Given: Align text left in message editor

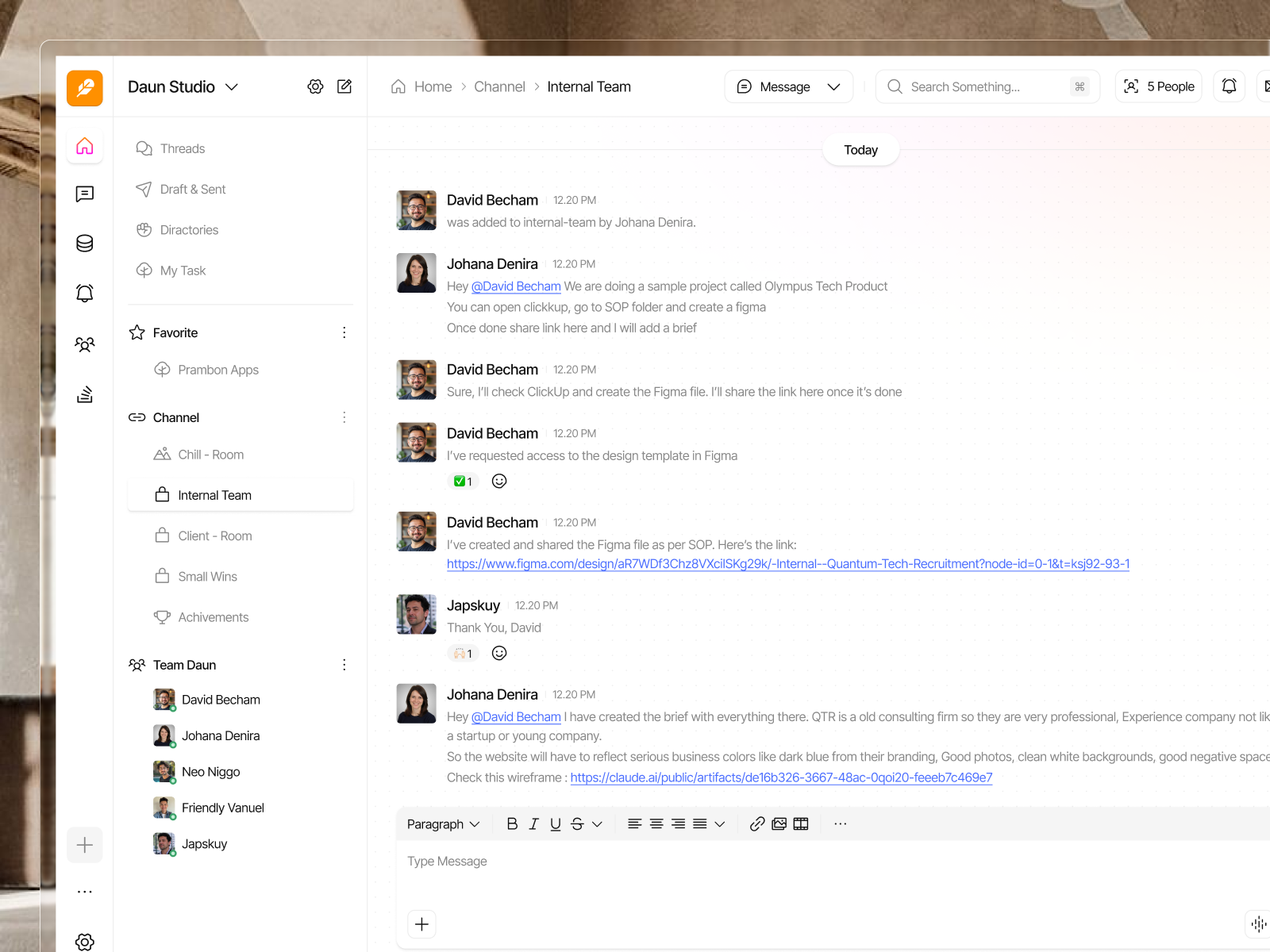Looking at the screenshot, I should [x=635, y=824].
